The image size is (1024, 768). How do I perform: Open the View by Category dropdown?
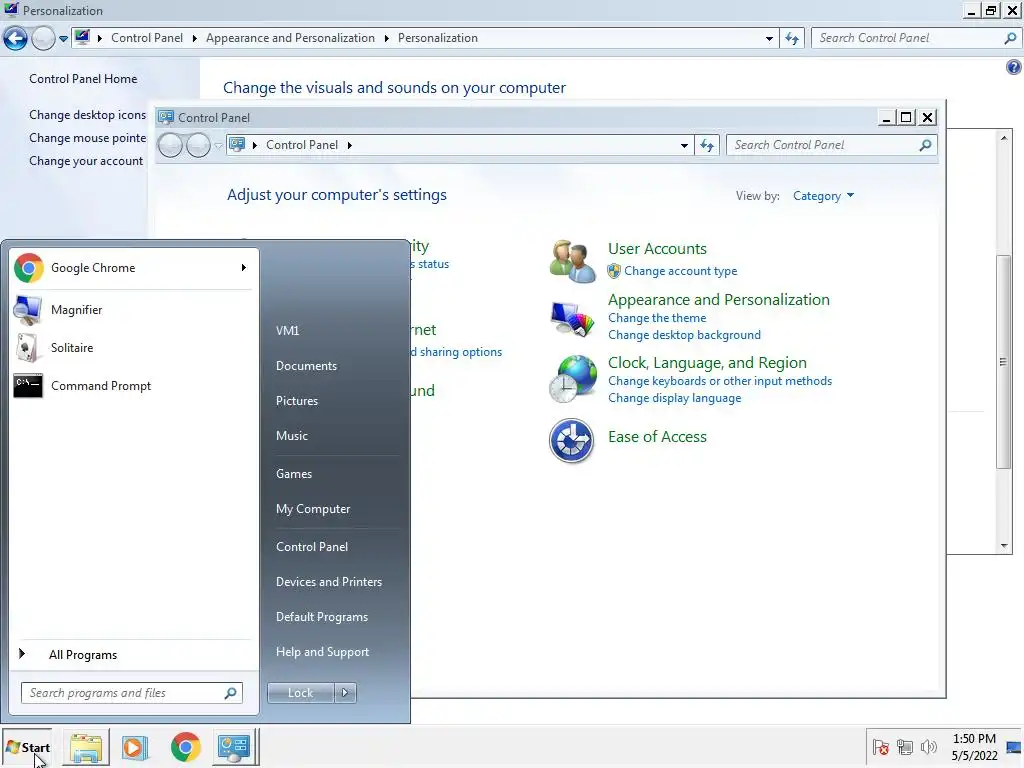823,196
